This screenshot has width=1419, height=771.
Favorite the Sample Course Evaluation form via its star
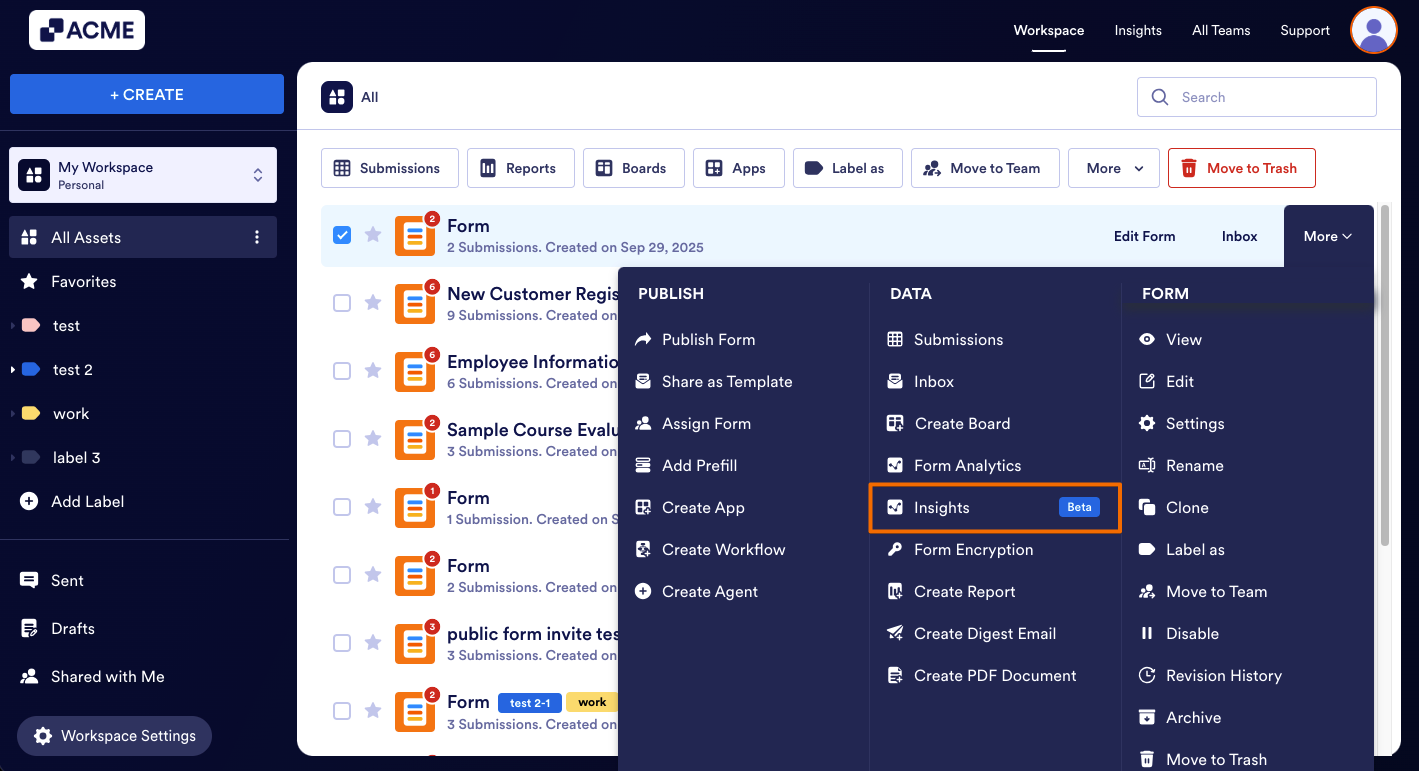click(x=373, y=438)
